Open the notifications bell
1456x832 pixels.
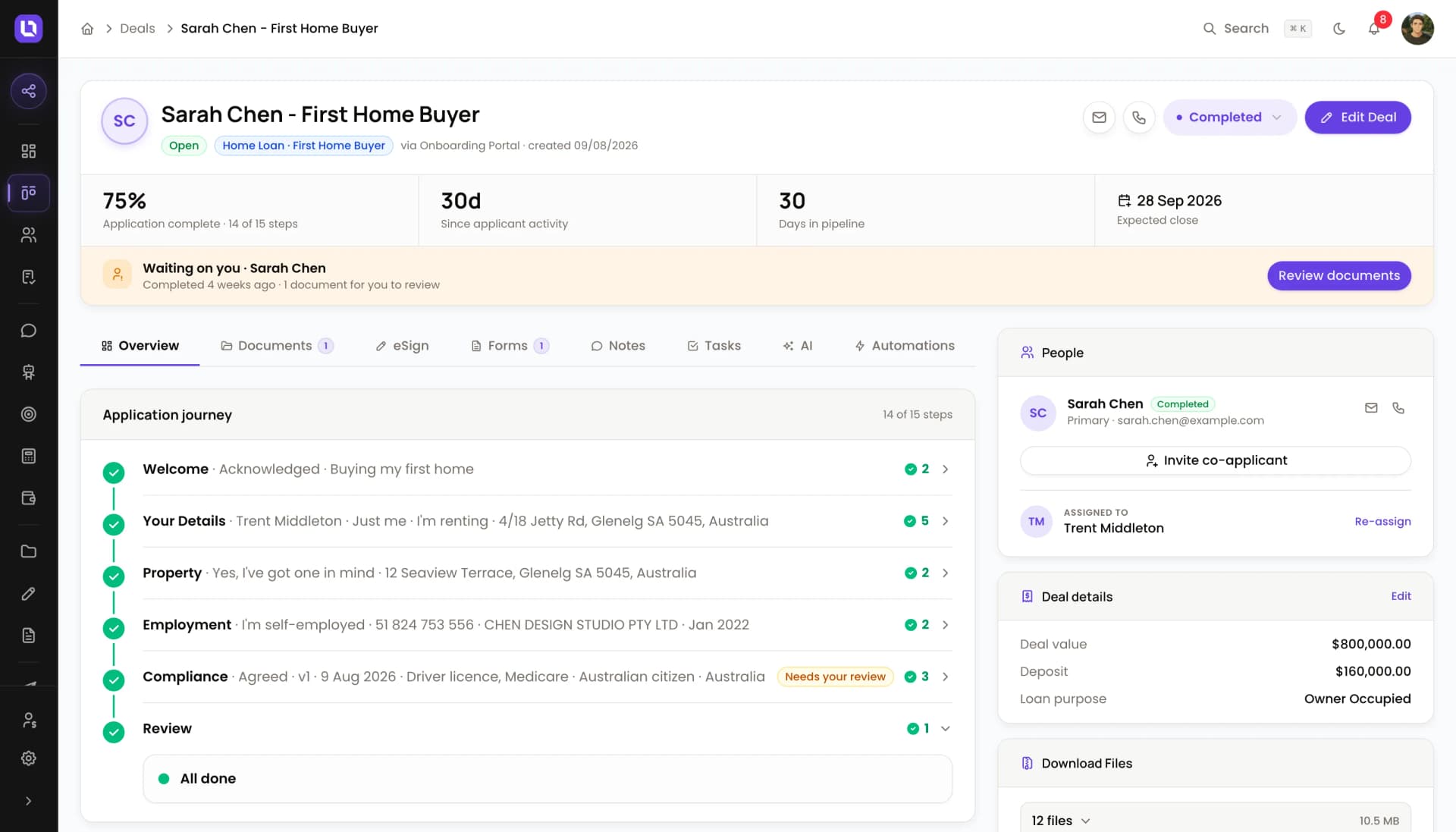(x=1374, y=29)
